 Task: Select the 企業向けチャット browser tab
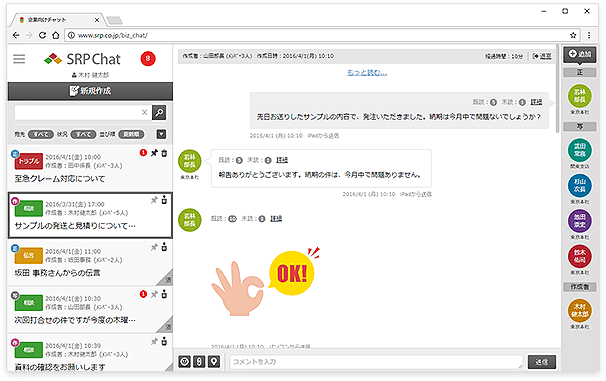(x=57, y=20)
